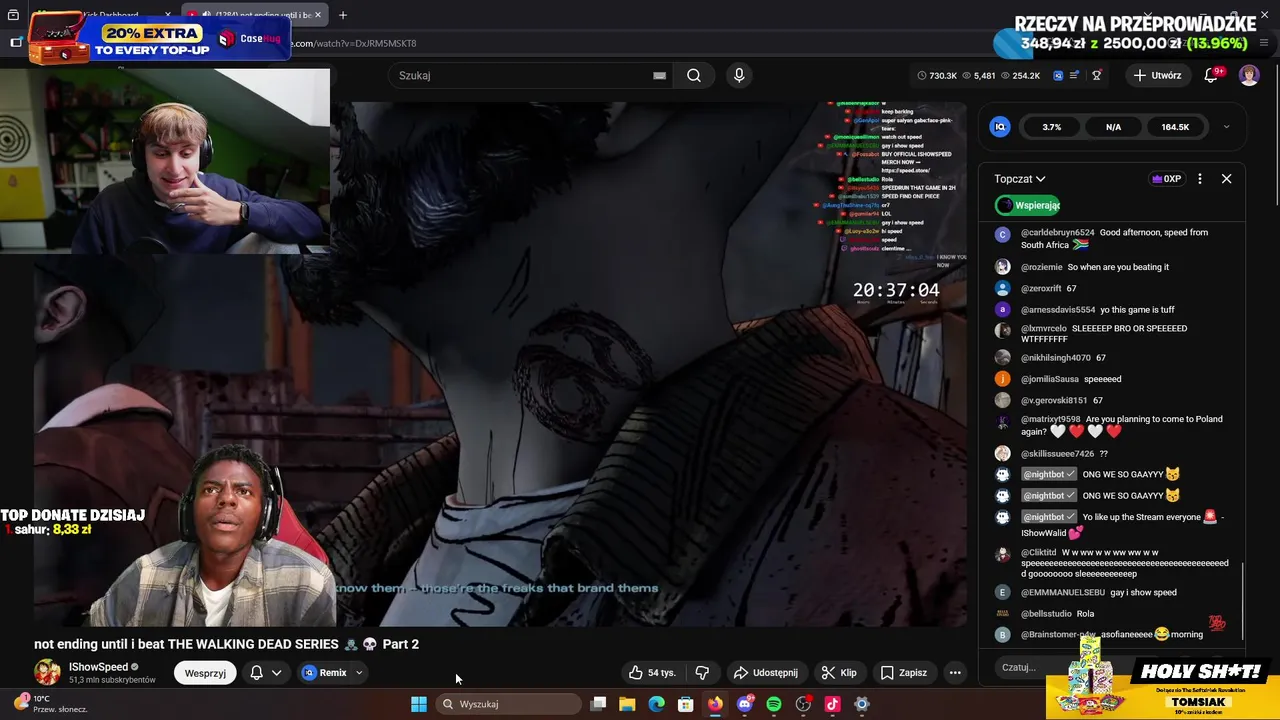The height and width of the screenshot is (720, 1280).
Task: Open the Topczat chat mode dropdown
Action: coord(1019,179)
